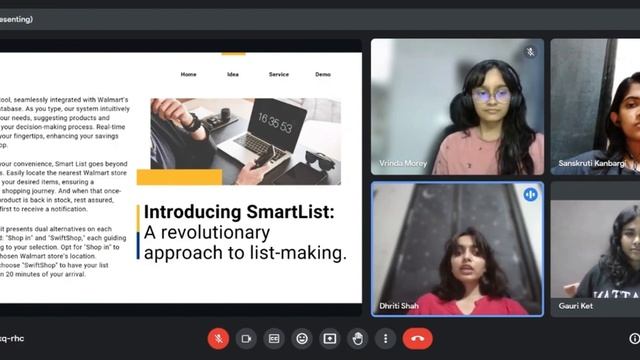This screenshot has height=360, width=640.
Task: Click the Idea slide navigation item
Action: pyautogui.click(x=233, y=74)
